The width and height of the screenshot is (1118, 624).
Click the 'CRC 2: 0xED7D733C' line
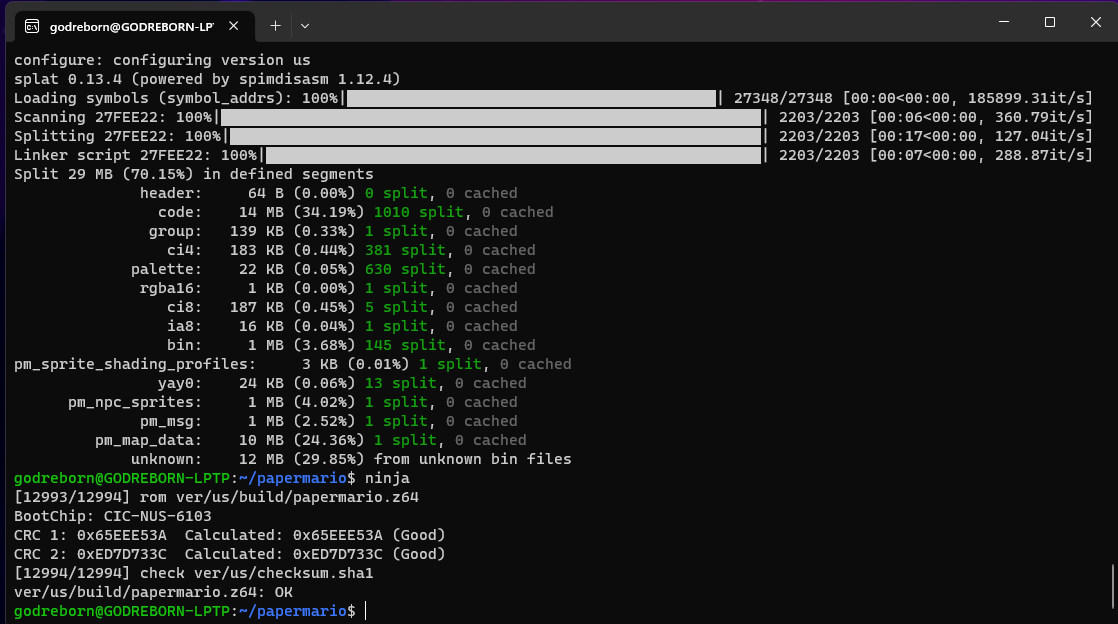pos(230,554)
